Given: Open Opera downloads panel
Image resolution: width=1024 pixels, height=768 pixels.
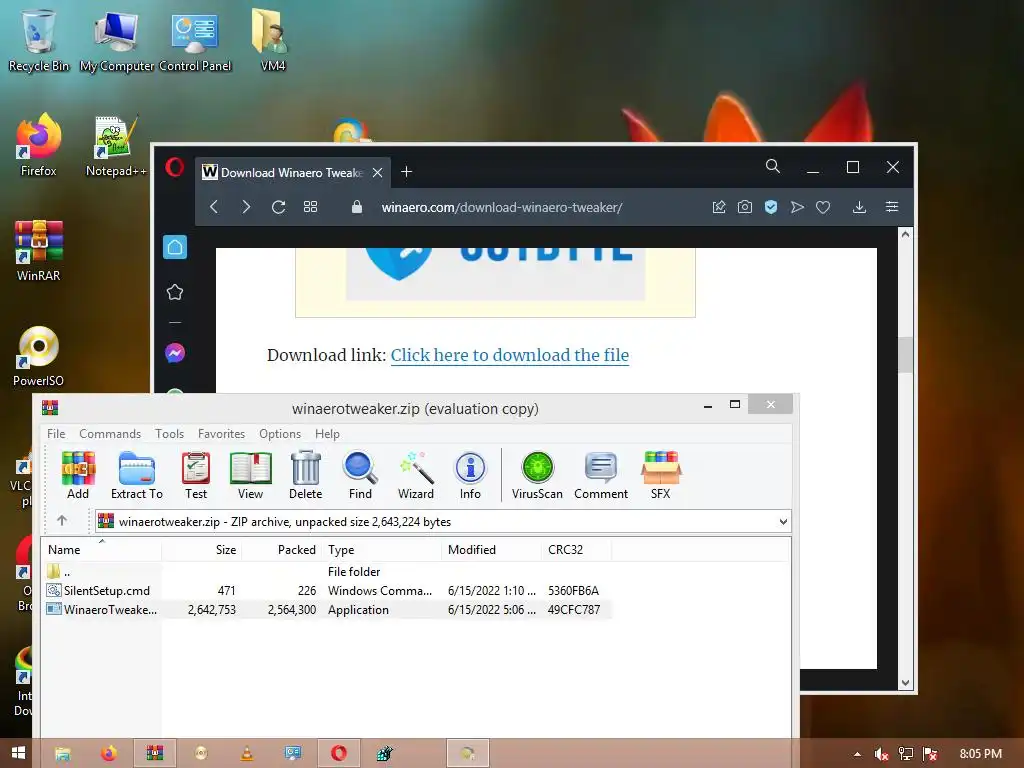Looking at the screenshot, I should point(859,207).
